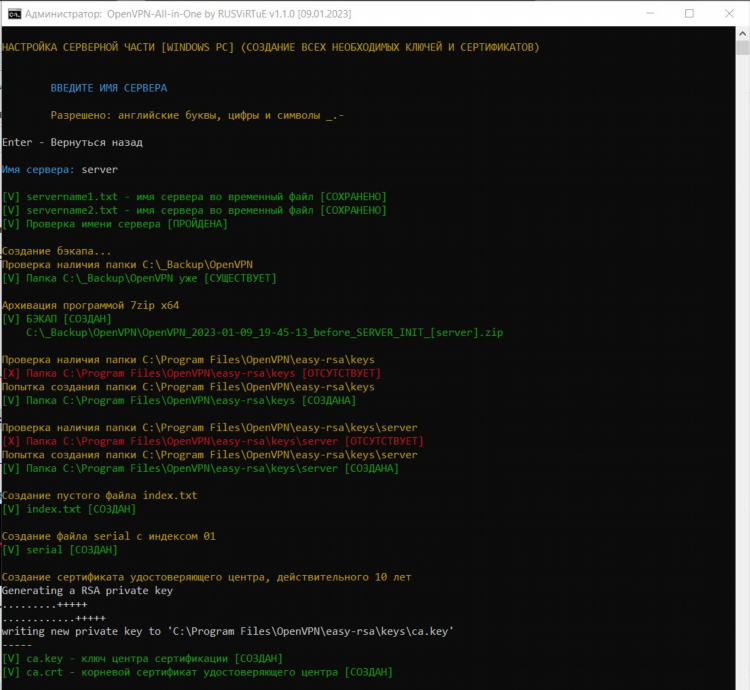The width and height of the screenshot is (750, 690).
Task: Click ca.key - ключ центра сертификации line
Action: point(143,658)
